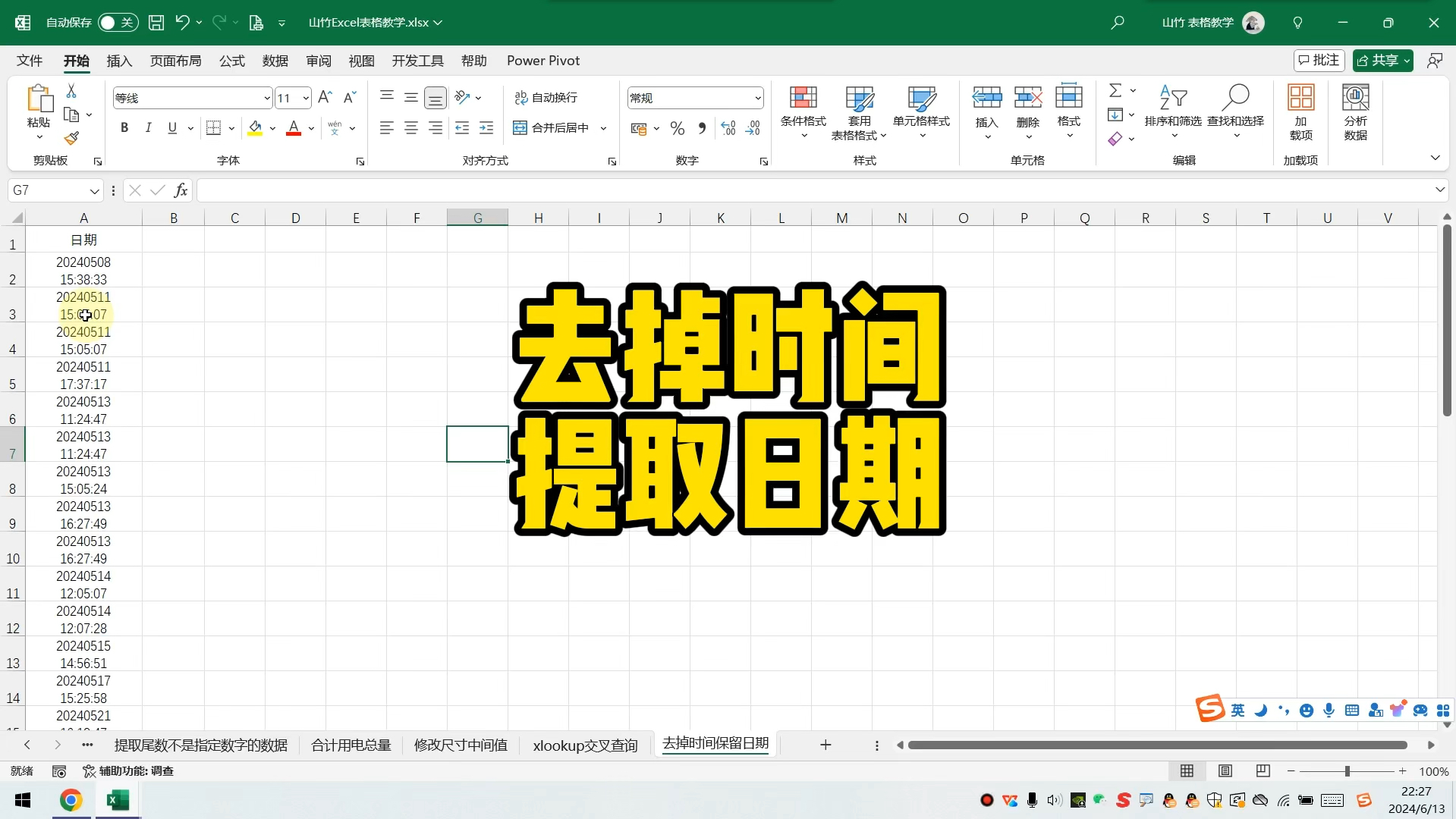
Task: Click the red font color swatch
Action: pyautogui.click(x=294, y=128)
